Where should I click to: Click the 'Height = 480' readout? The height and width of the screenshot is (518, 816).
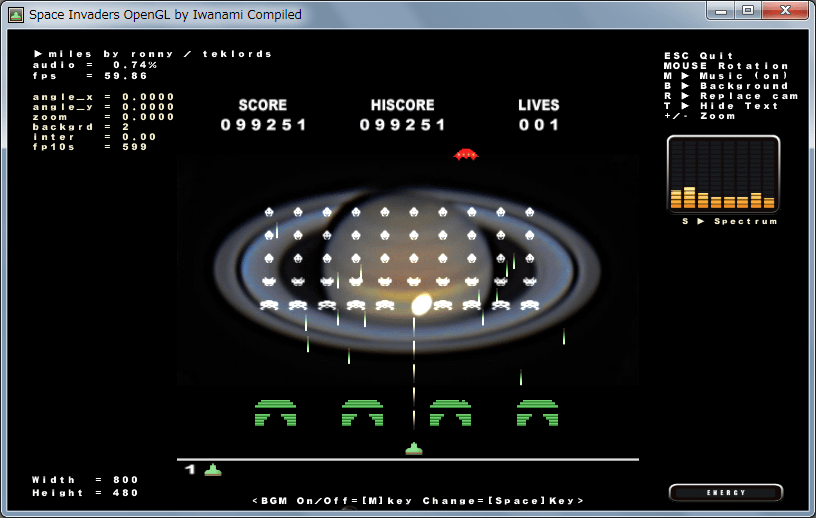coord(85,492)
